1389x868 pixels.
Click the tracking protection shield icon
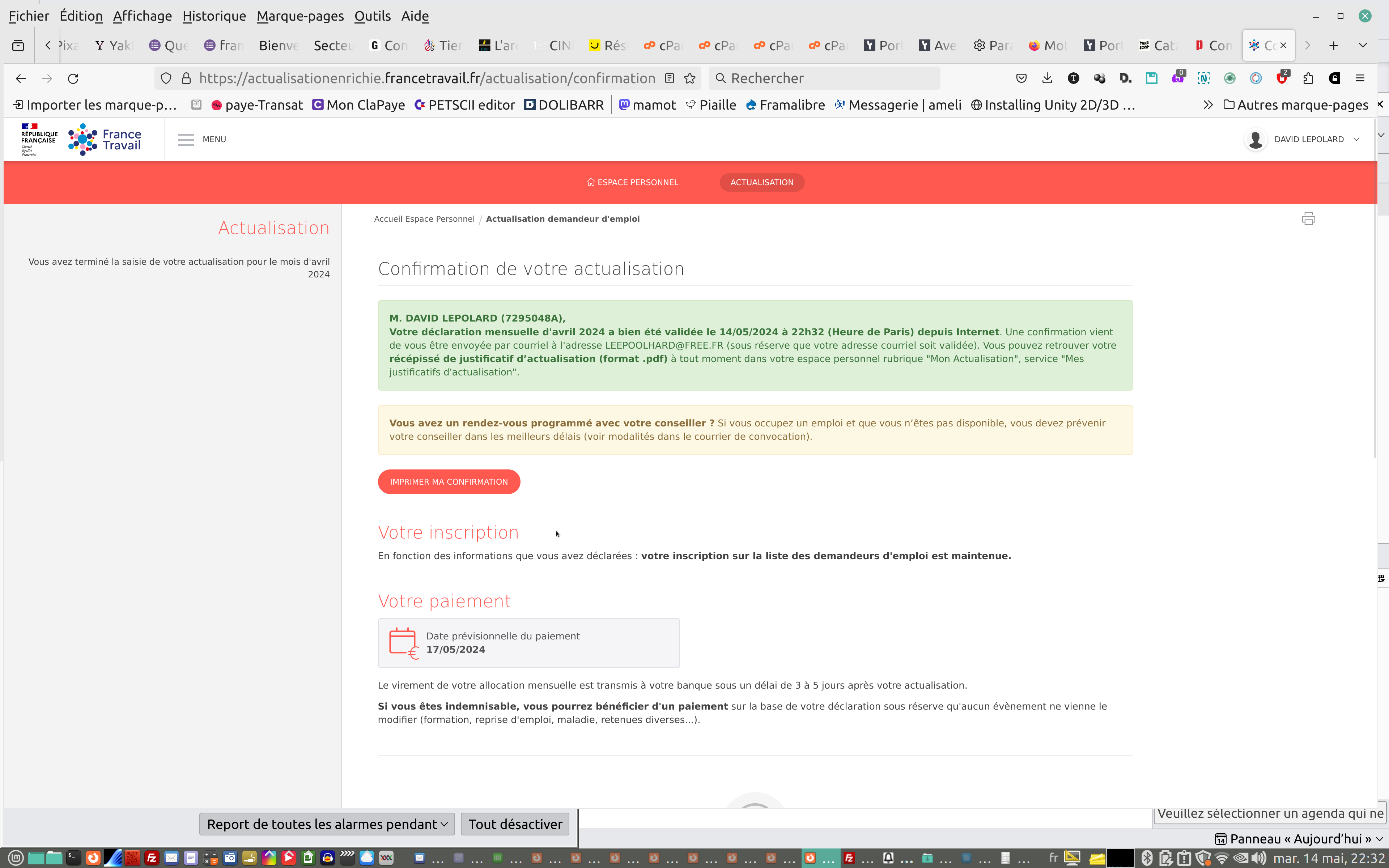[166, 78]
